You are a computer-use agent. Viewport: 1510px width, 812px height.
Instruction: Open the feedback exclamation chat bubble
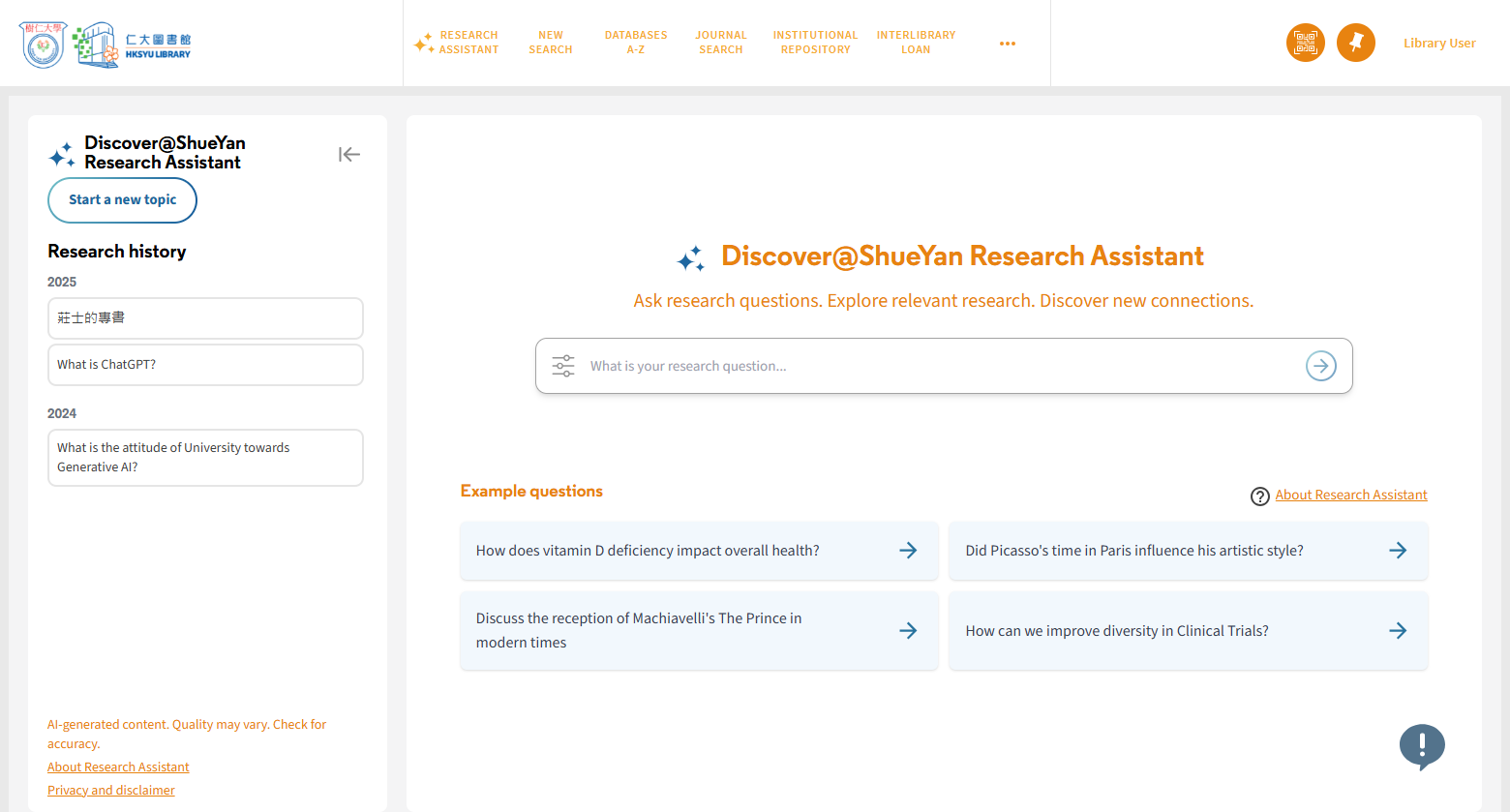point(1421,746)
